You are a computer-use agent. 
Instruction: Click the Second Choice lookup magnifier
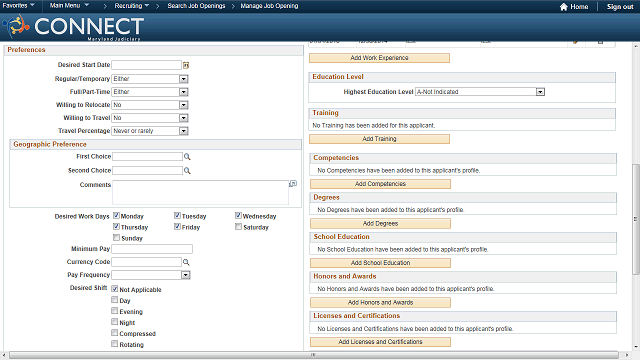187,171
